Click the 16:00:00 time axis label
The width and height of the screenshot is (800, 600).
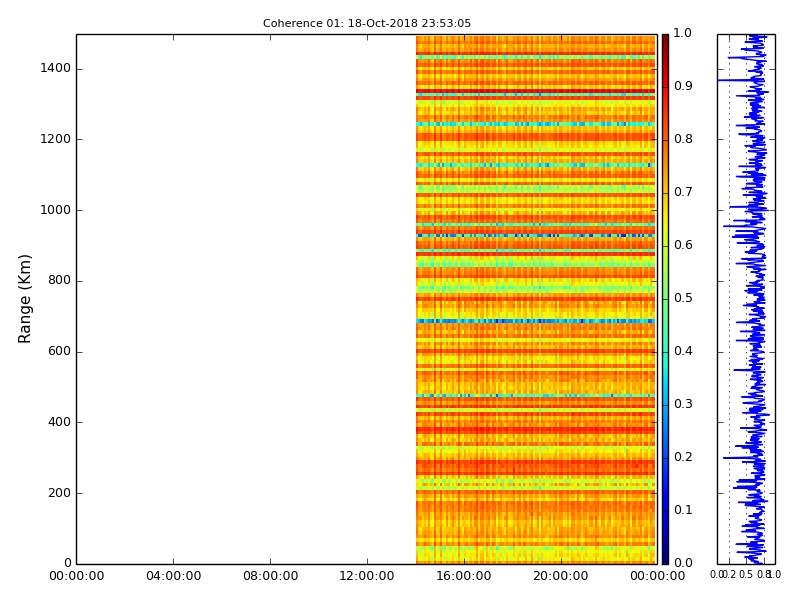[464, 576]
